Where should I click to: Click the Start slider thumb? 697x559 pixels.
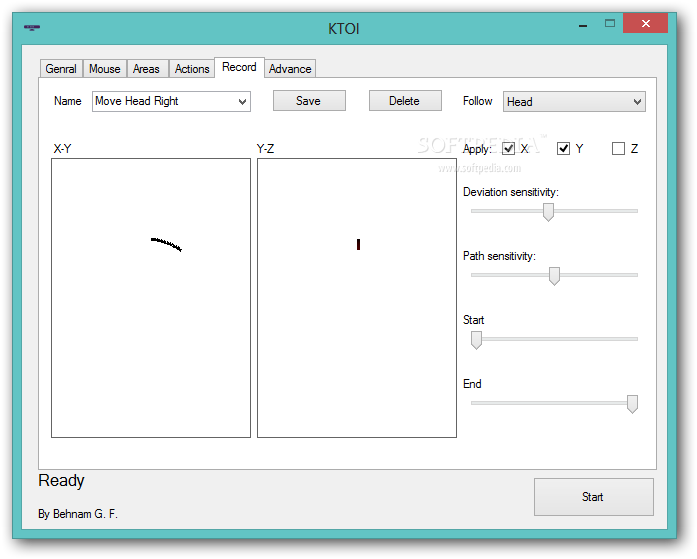(477, 340)
